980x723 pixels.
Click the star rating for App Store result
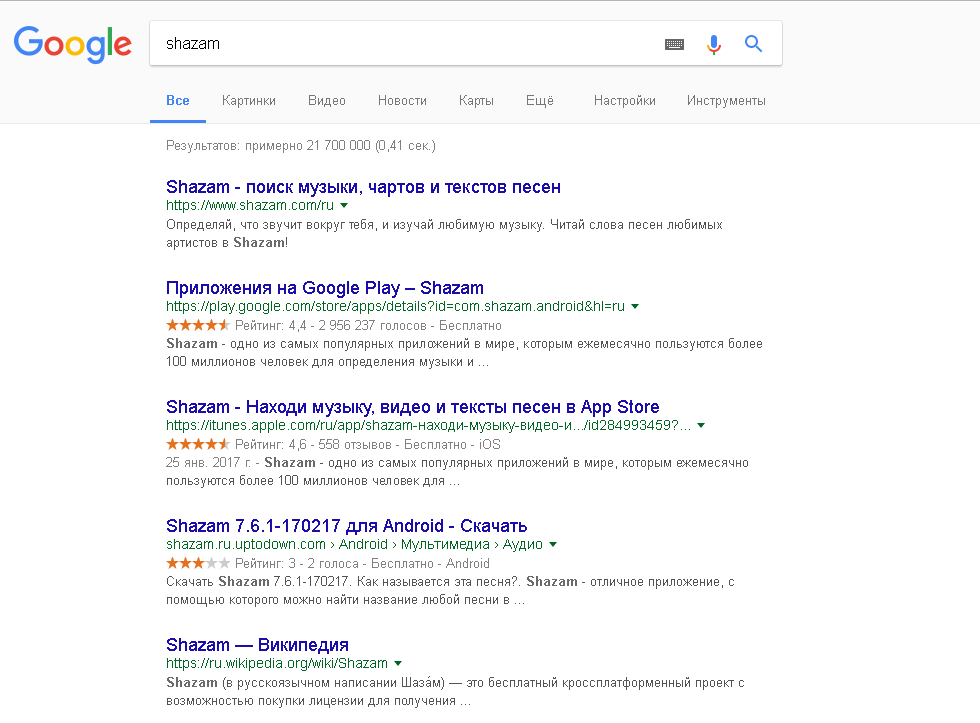coord(198,444)
